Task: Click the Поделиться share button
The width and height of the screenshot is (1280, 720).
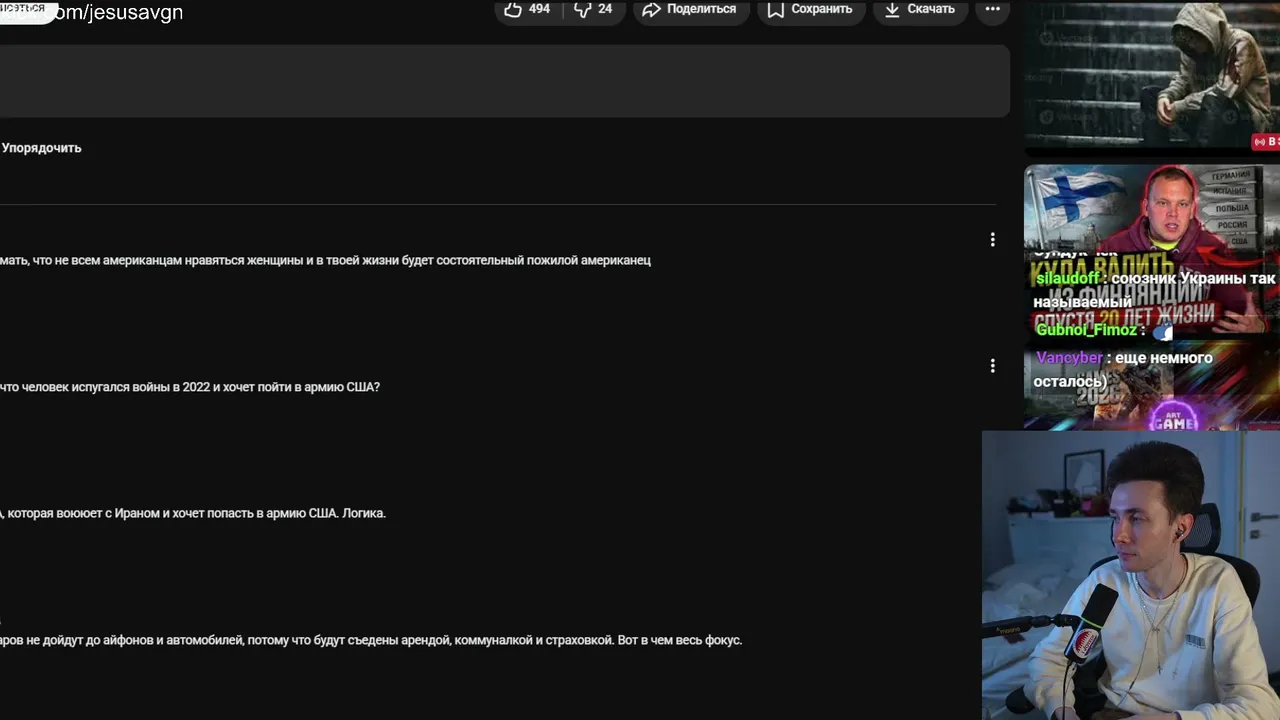Action: 690,9
